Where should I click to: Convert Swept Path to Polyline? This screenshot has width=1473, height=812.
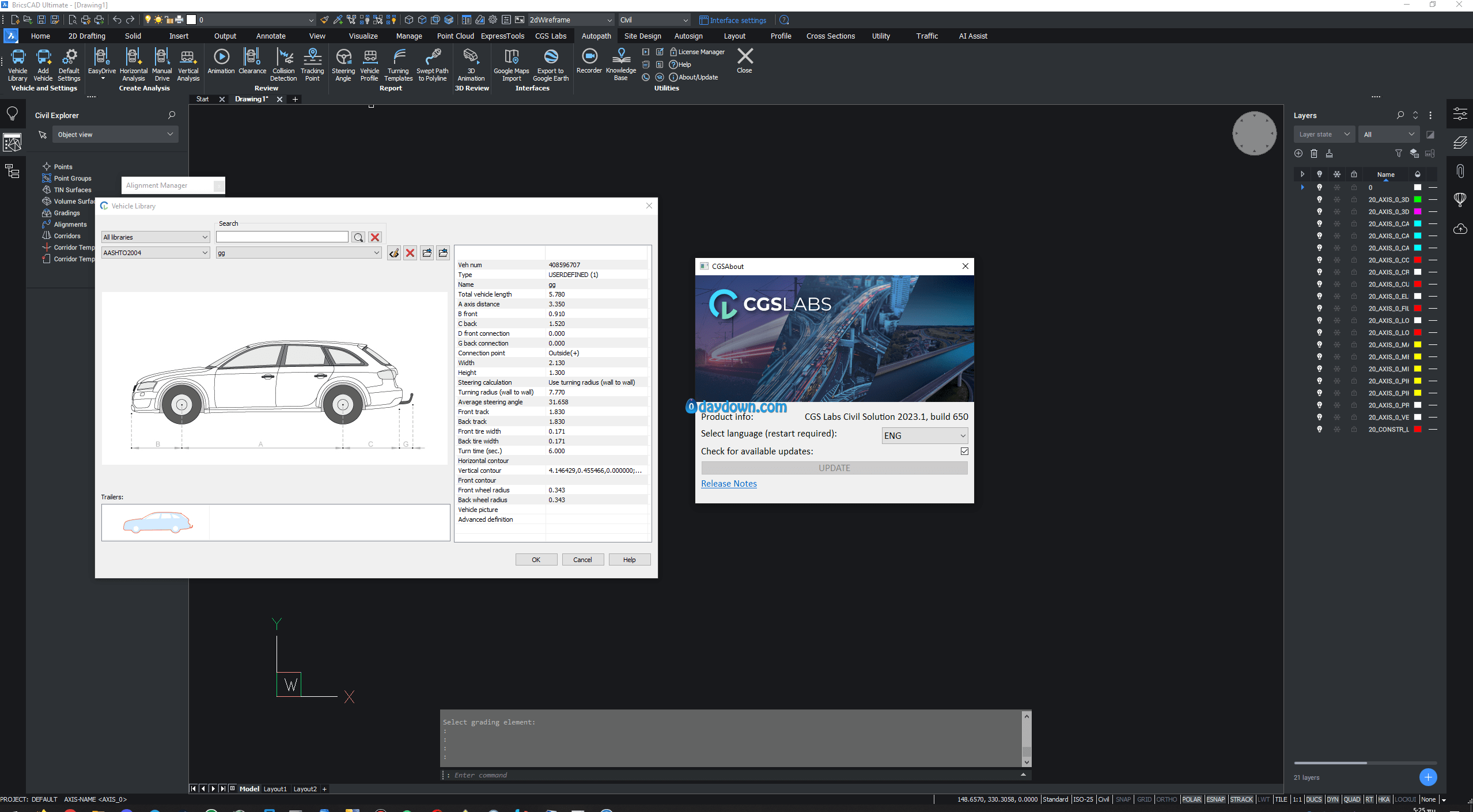pos(433,64)
